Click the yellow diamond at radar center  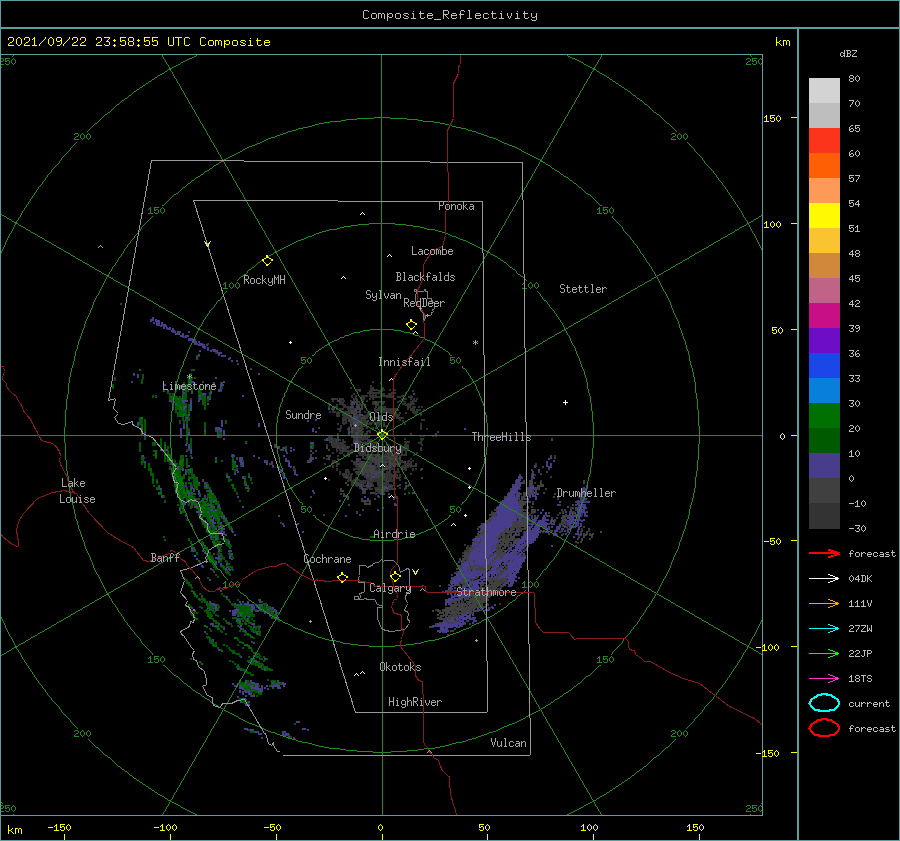click(382, 435)
